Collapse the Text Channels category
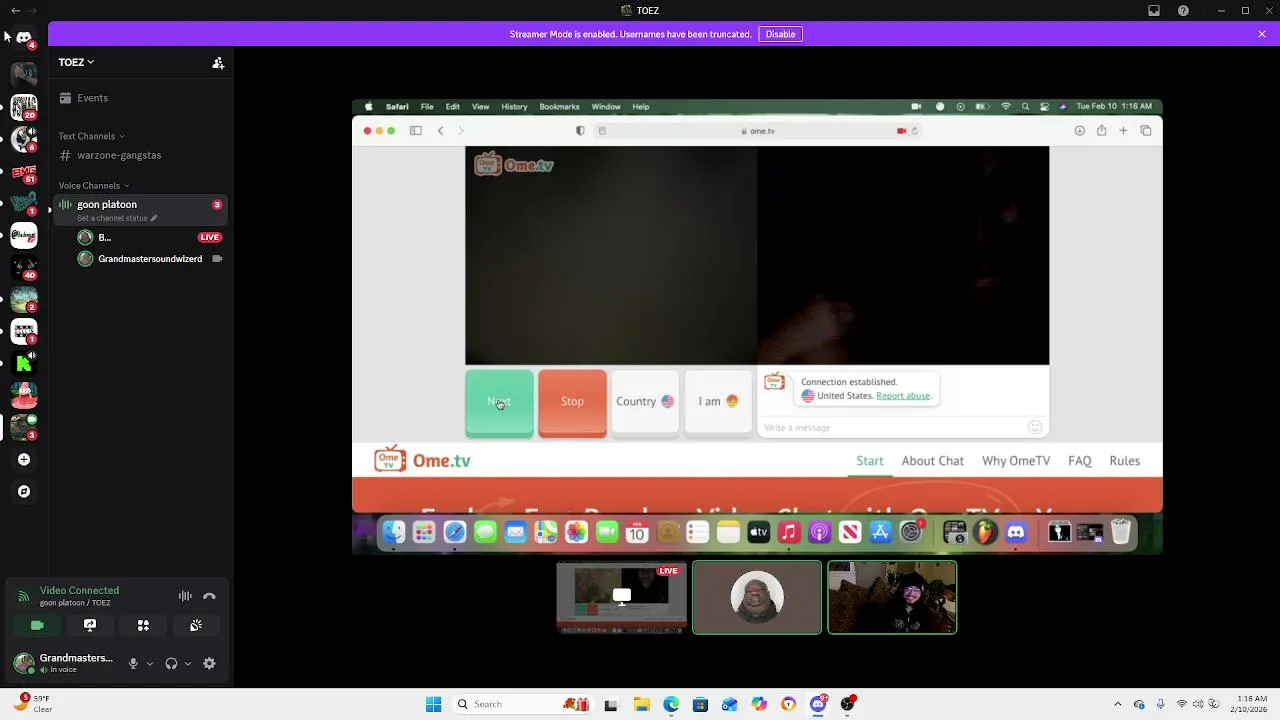The height and width of the screenshot is (720, 1280). 91,136
